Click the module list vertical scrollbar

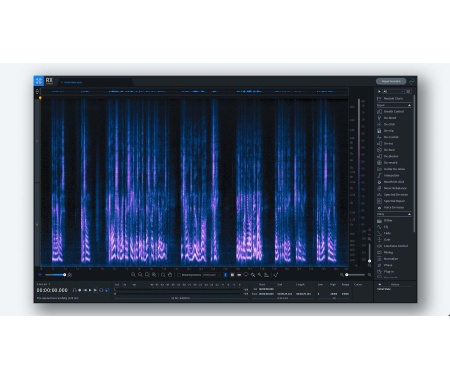(414, 163)
